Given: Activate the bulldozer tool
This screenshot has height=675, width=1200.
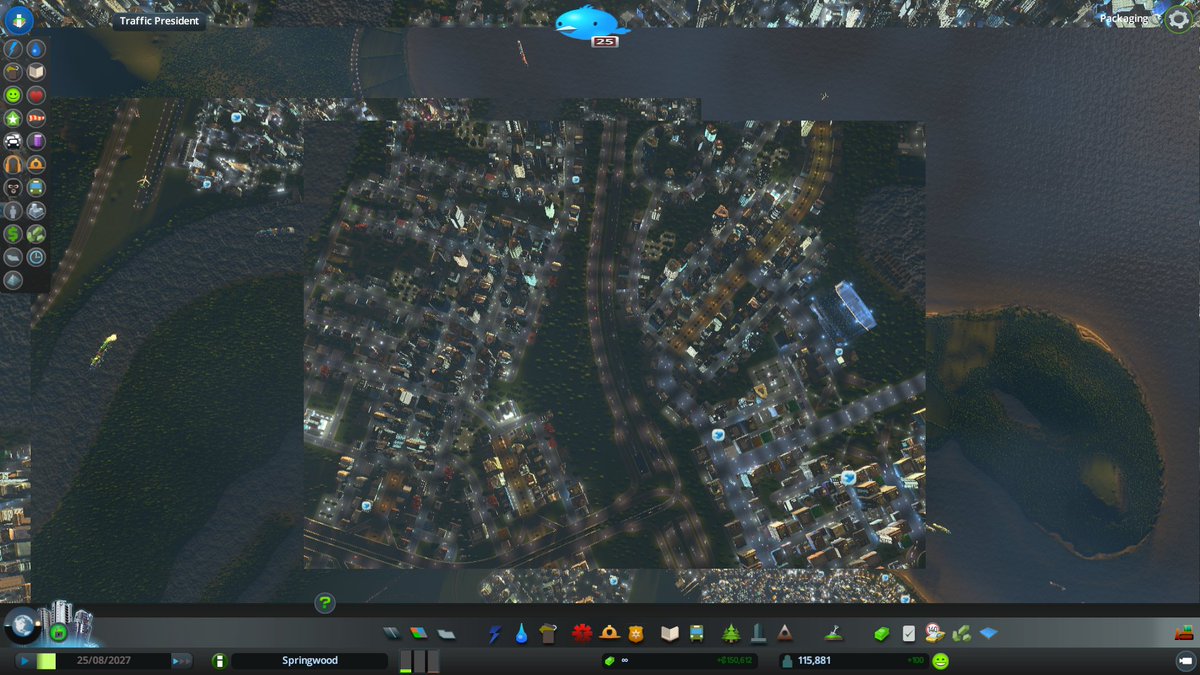Looking at the screenshot, I should coord(1184,633).
